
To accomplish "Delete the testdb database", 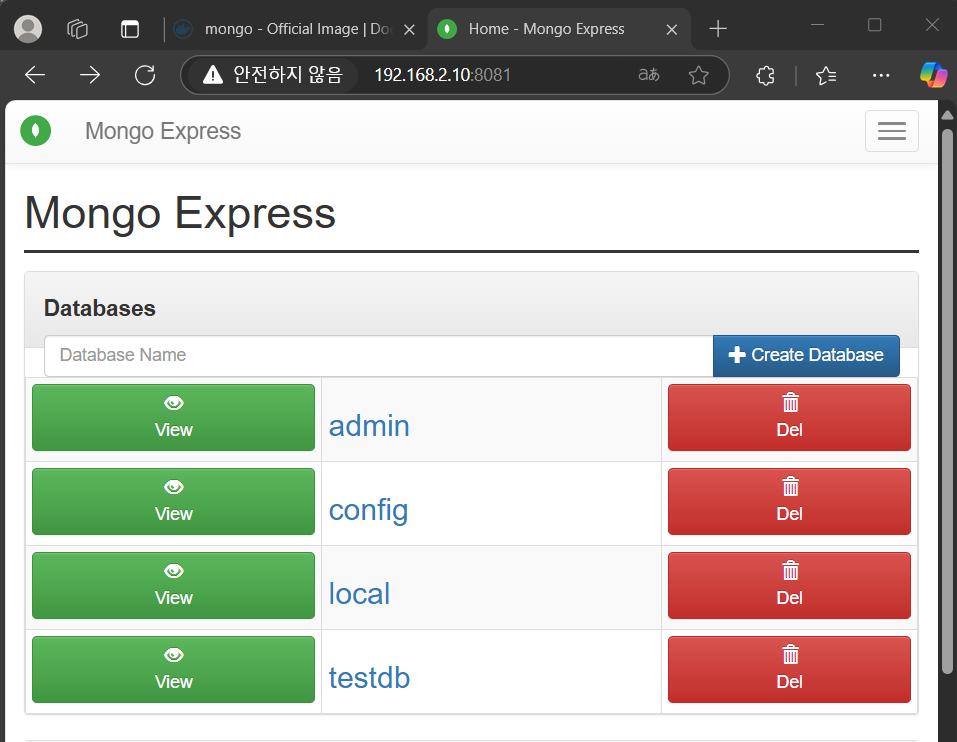I will (x=789, y=669).
